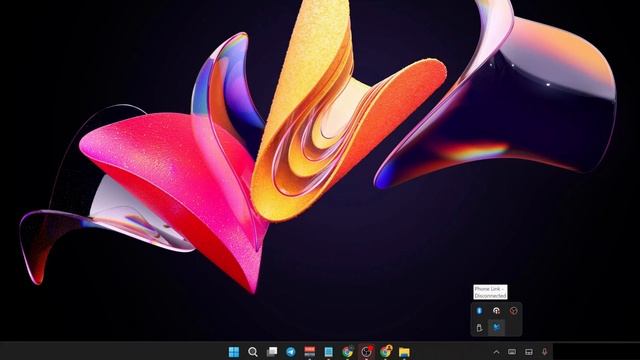Viewport: 640px width, 360px height.
Task: Open Bluetooth icon in tray overflow
Action: tap(480, 311)
